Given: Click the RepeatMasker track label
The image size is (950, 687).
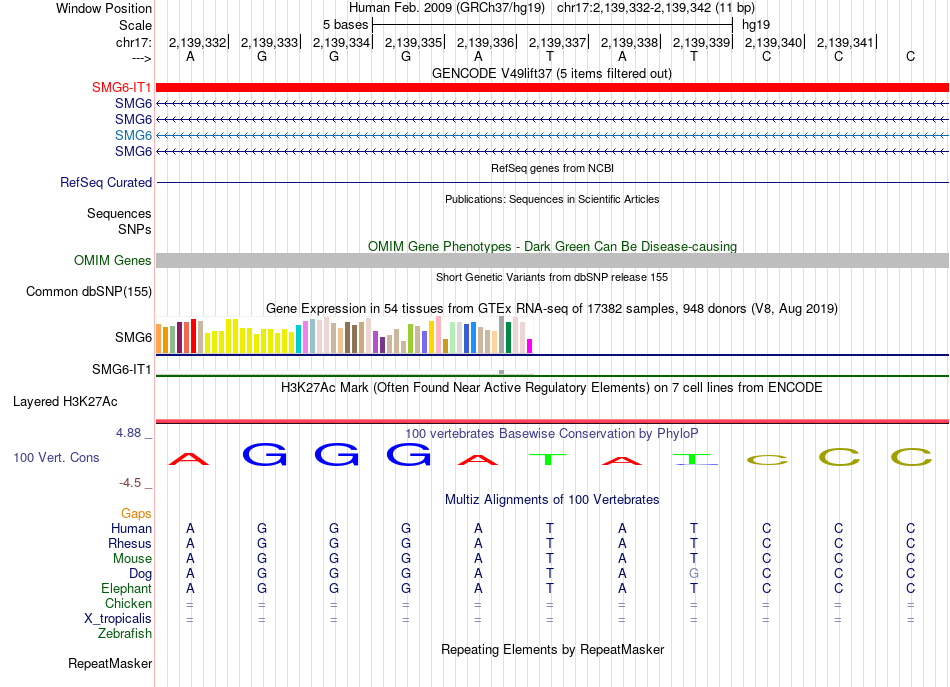Looking at the screenshot, I should click(x=110, y=663).
